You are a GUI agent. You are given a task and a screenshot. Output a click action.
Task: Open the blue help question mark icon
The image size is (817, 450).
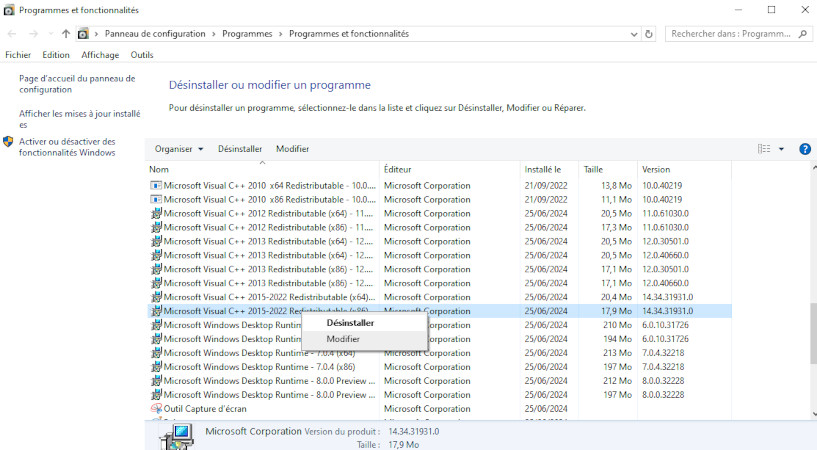(x=804, y=149)
